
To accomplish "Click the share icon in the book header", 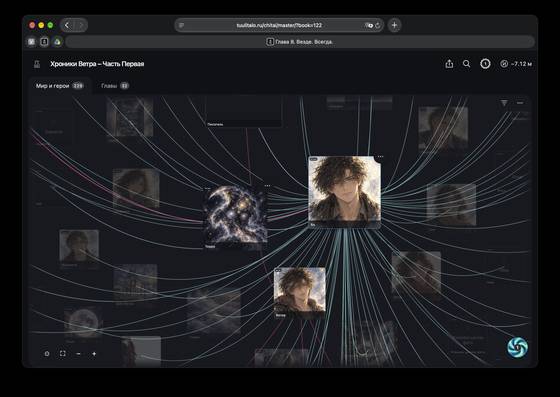I will (x=449, y=64).
